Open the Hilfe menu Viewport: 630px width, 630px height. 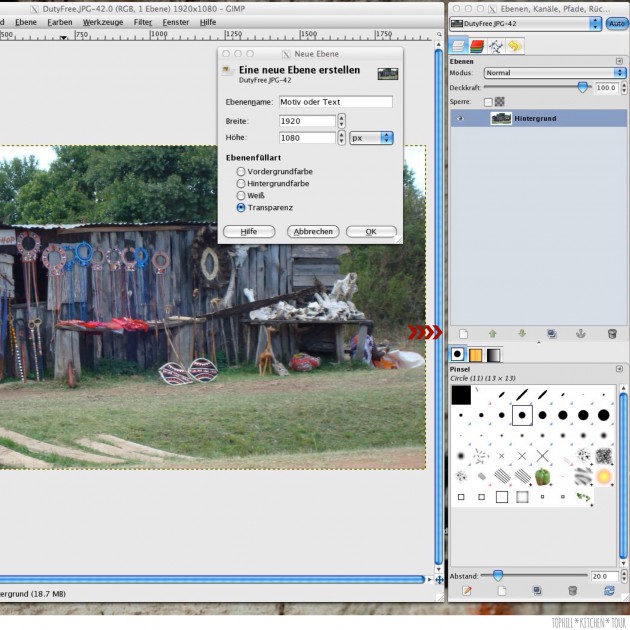click(208, 22)
